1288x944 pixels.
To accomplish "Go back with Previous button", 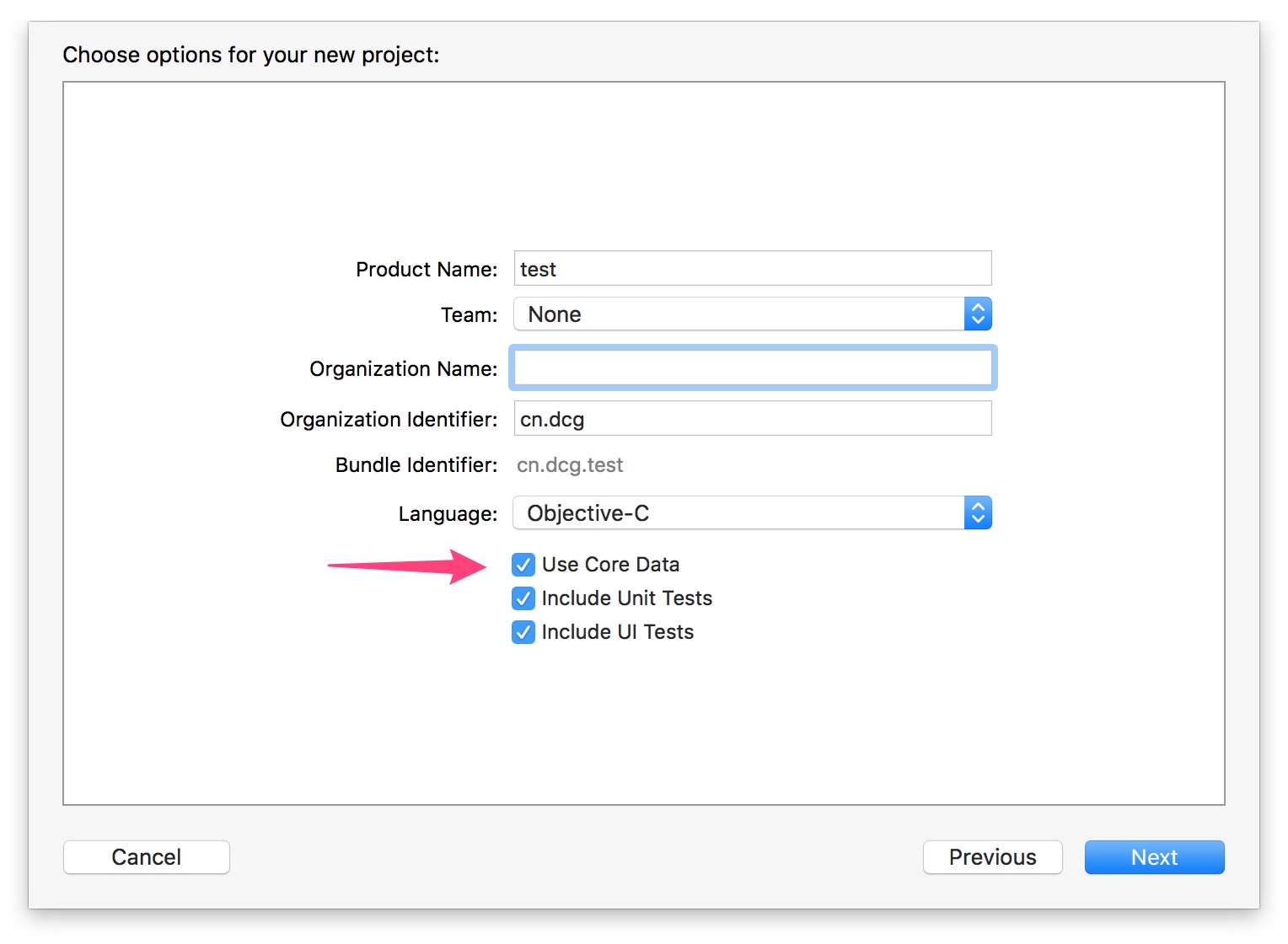I will point(992,857).
